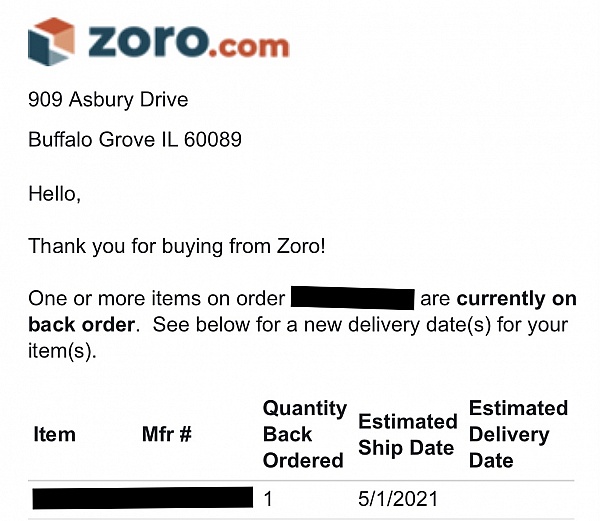Click the redacted item entry in table
This screenshot has height=521, width=600.
pyautogui.click(x=141, y=498)
